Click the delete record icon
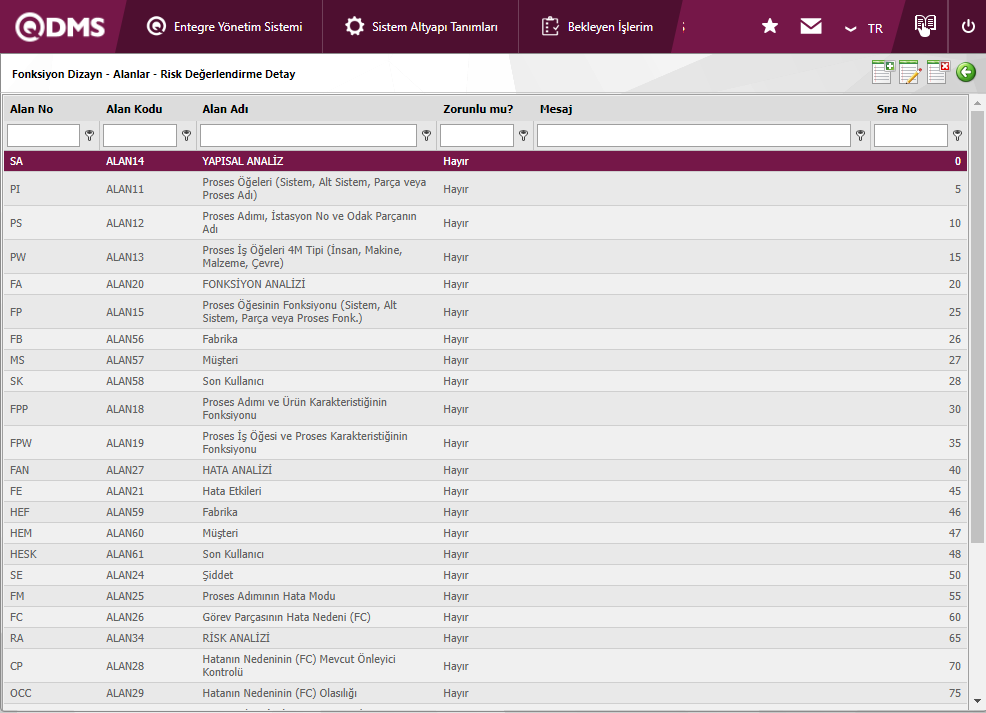The height and width of the screenshot is (713, 986). 938,72
